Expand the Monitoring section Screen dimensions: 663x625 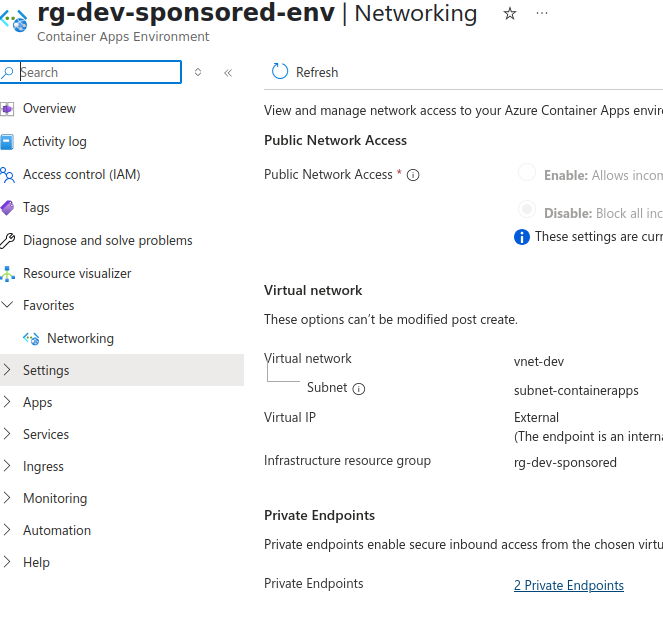[7, 498]
